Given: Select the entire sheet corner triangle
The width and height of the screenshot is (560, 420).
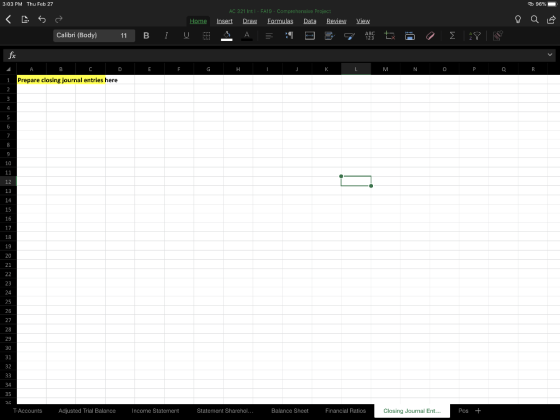Looking at the screenshot, I should pyautogui.click(x=8, y=69).
